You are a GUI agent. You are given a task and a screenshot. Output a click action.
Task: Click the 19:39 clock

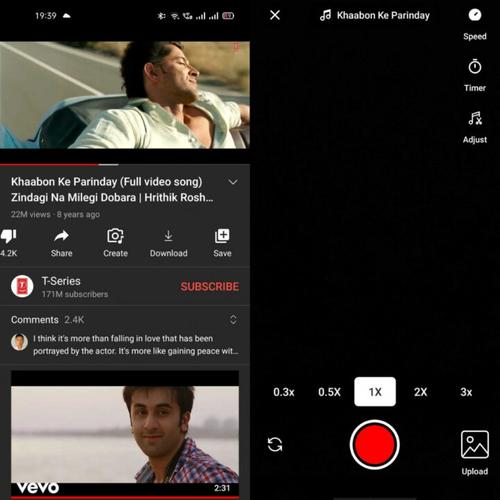46,16
